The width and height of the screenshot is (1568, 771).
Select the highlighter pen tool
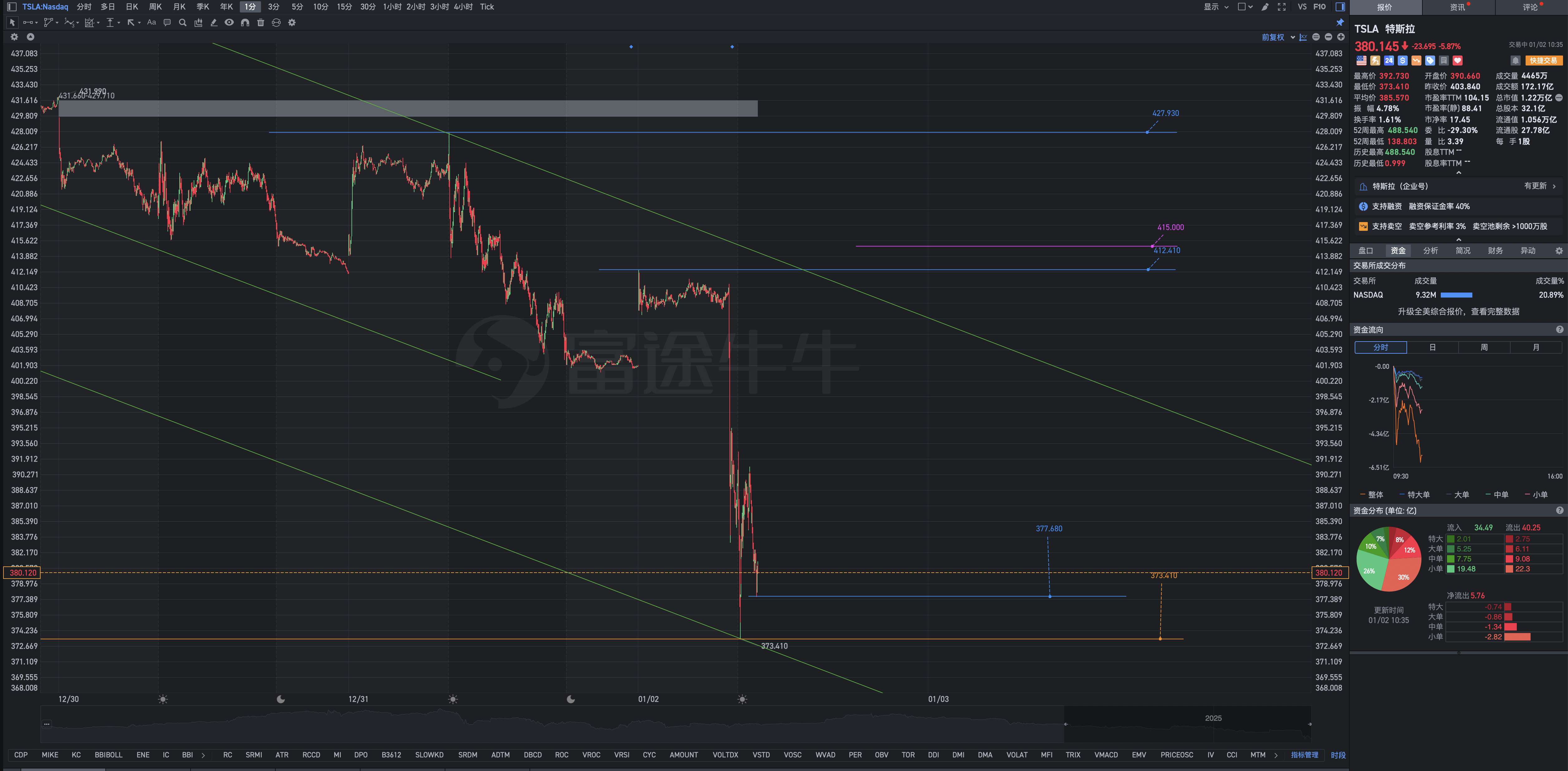214,22
